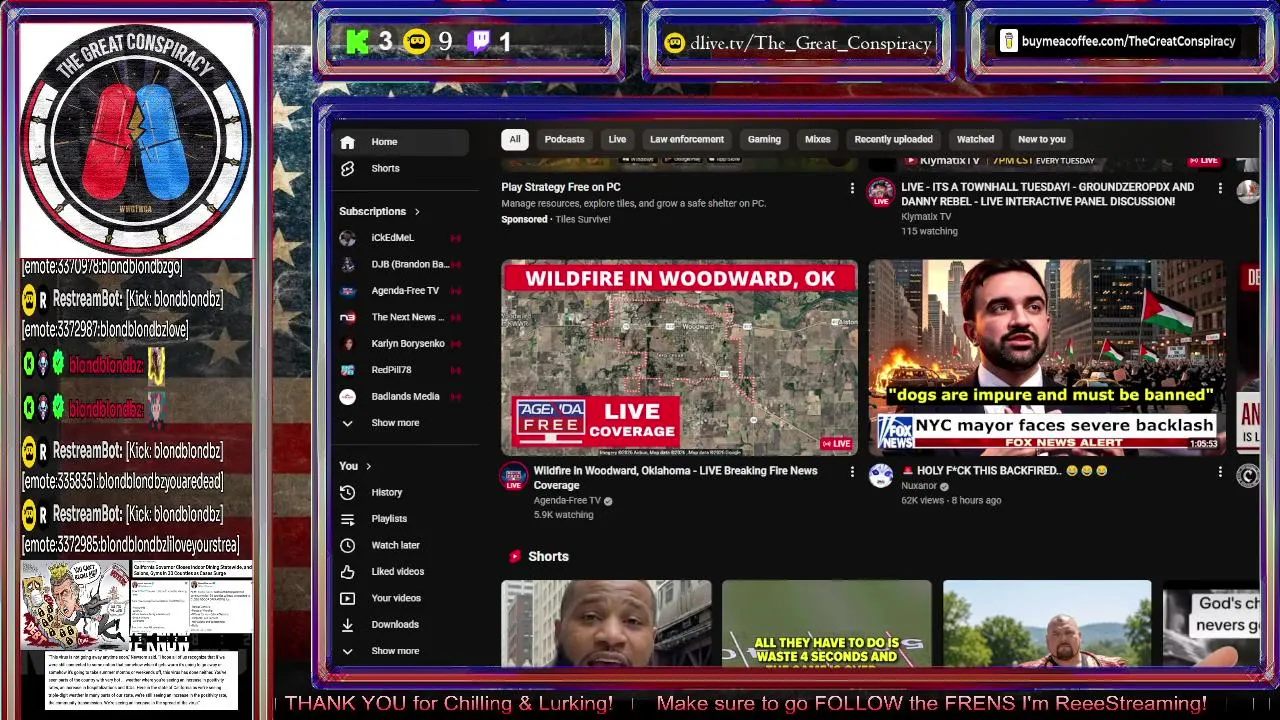Screen dimensions: 1280x720
Task: Click the Karlyn Borysenko channel avatar
Action: (347, 344)
